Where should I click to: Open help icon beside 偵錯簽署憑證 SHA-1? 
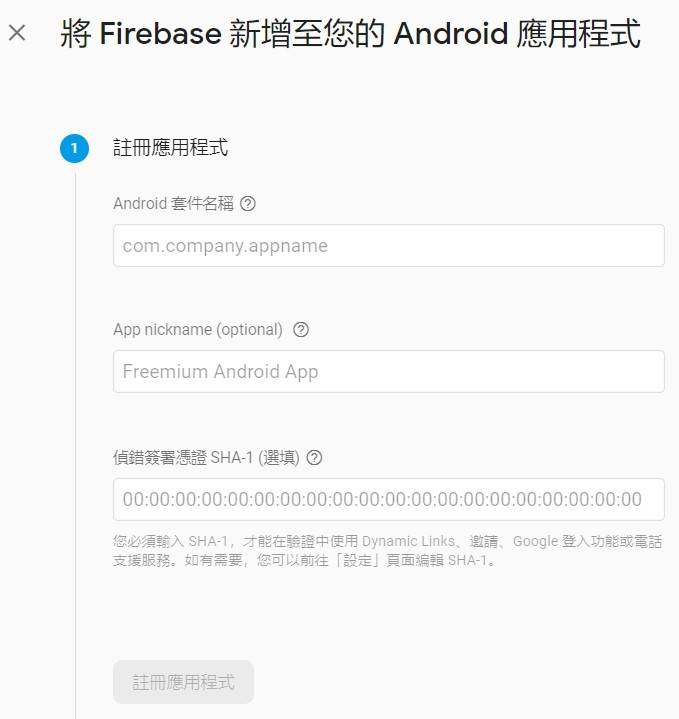point(314,457)
